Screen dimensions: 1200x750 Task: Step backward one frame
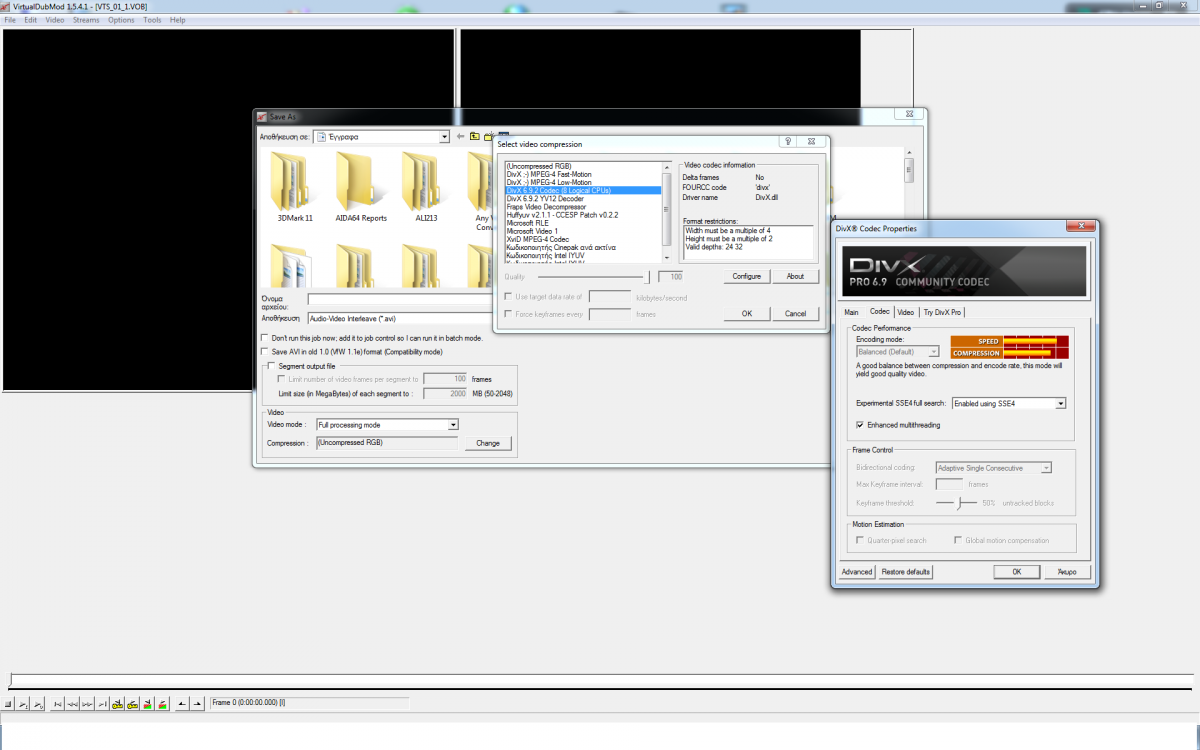73,704
